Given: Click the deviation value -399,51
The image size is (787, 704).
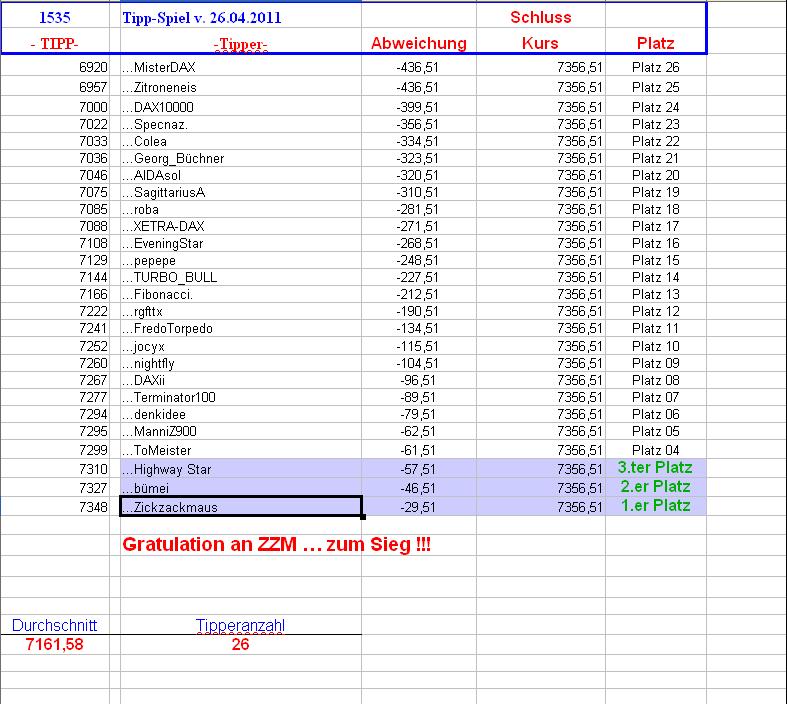Looking at the screenshot, I should tap(417, 107).
